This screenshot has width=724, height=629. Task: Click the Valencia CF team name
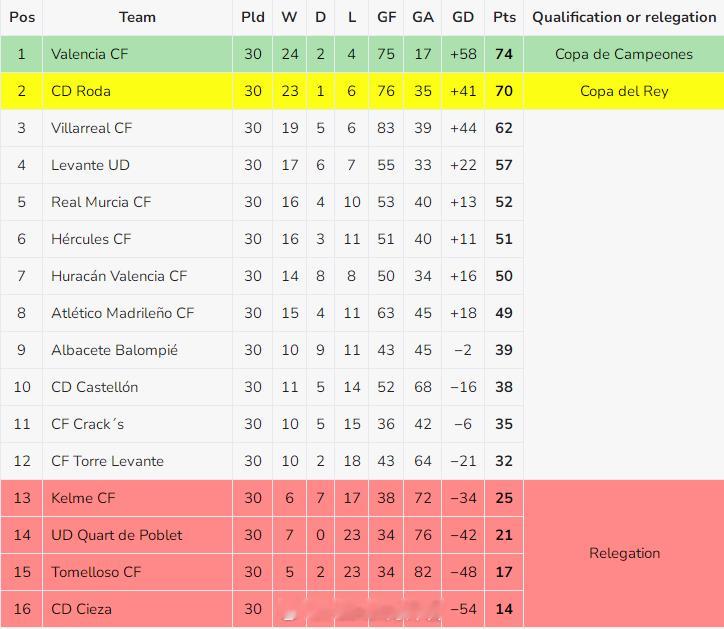(x=90, y=54)
